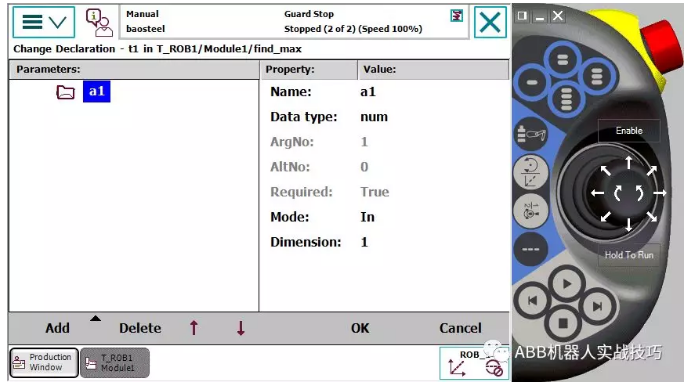Switch to Production Window tab
This screenshot has height=391, width=694.
click(x=44, y=362)
